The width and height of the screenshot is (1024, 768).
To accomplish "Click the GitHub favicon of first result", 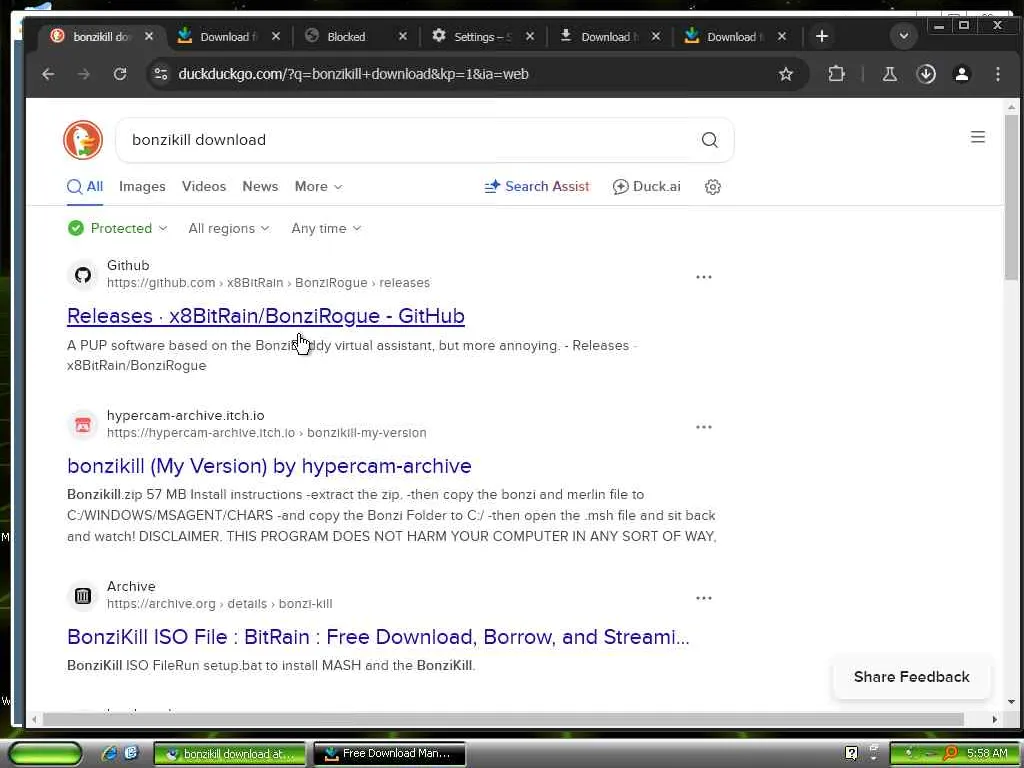I will 83,275.
